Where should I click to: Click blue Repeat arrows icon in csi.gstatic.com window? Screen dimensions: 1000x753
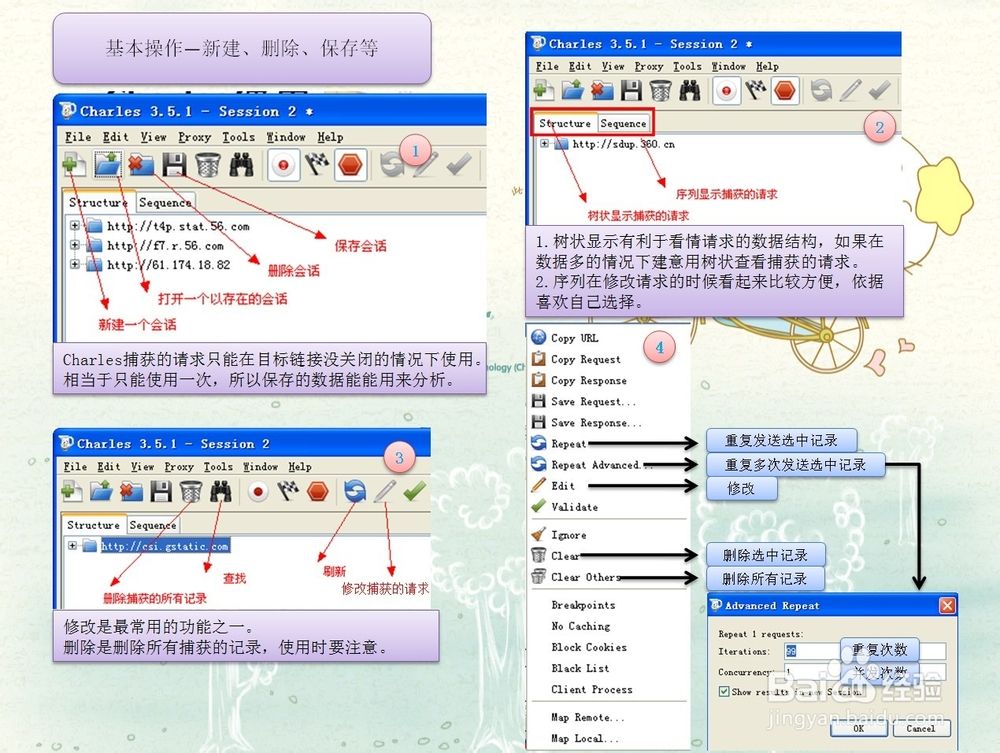tap(355, 492)
